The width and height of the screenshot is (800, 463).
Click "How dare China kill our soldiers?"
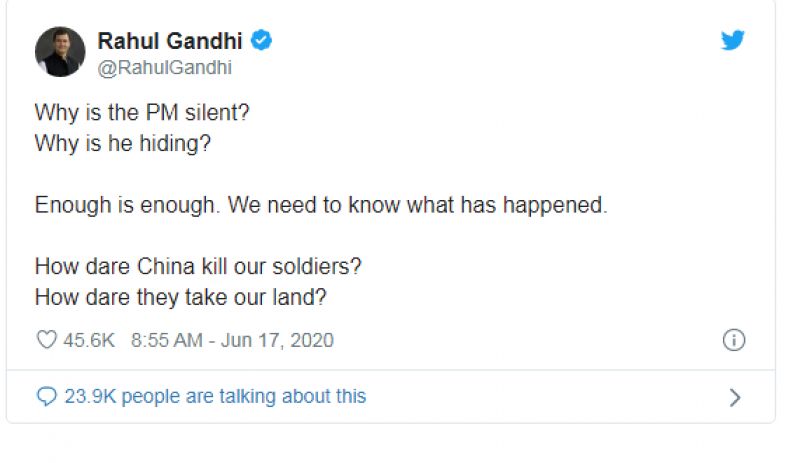(x=199, y=267)
